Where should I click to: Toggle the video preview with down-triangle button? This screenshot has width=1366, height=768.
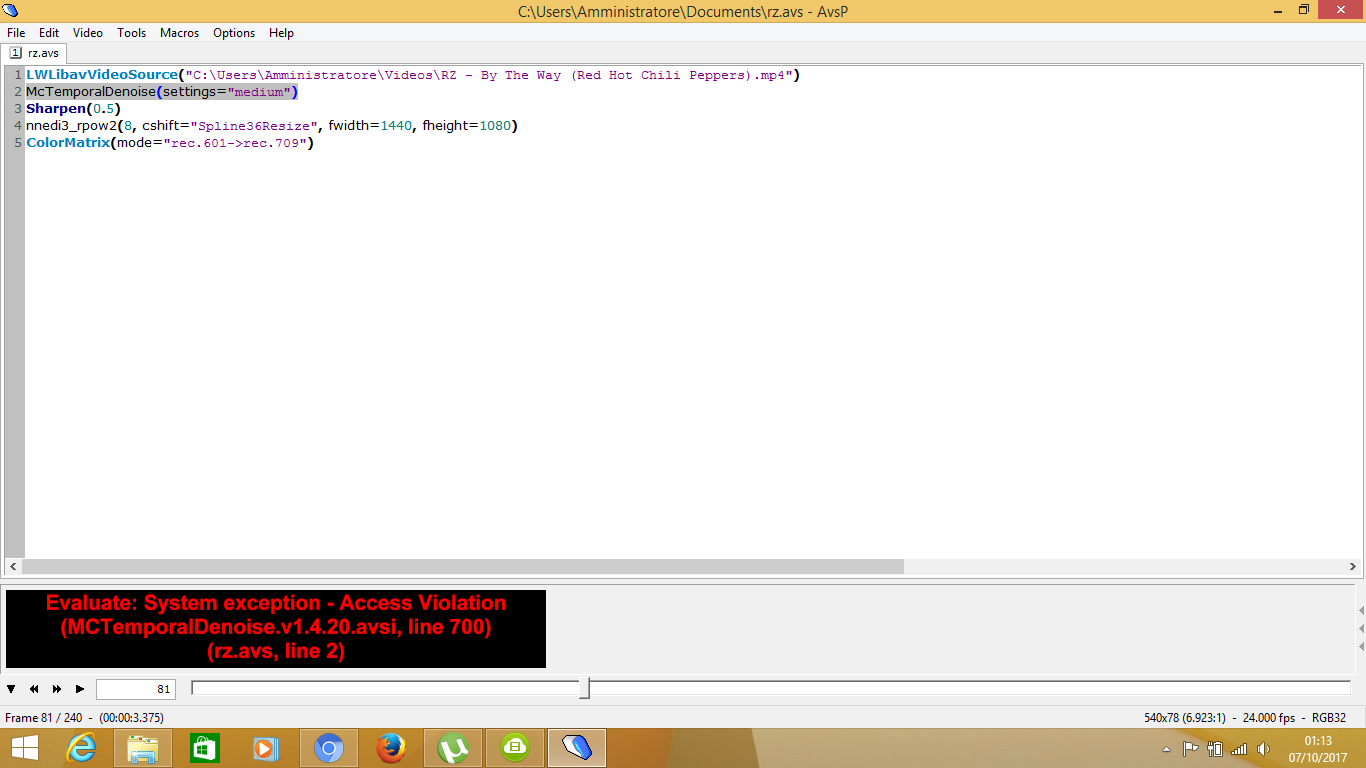[11, 689]
